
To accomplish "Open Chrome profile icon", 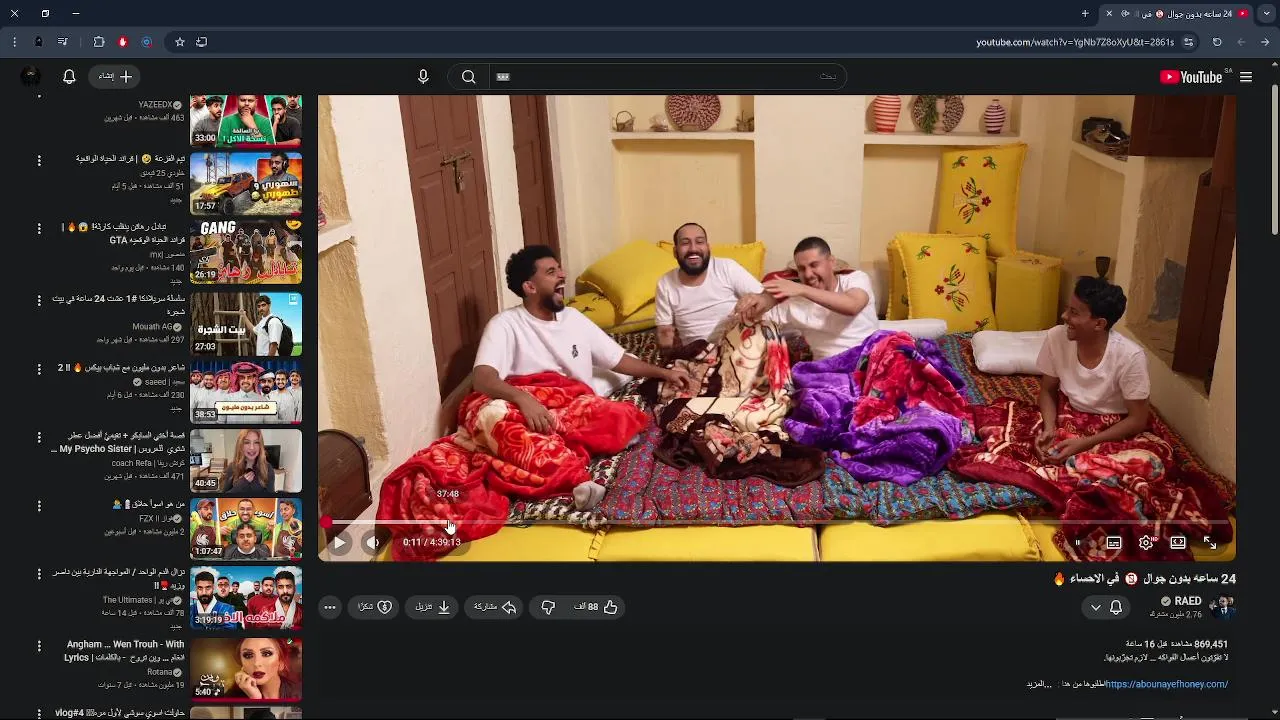I will pyautogui.click(x=38, y=42).
